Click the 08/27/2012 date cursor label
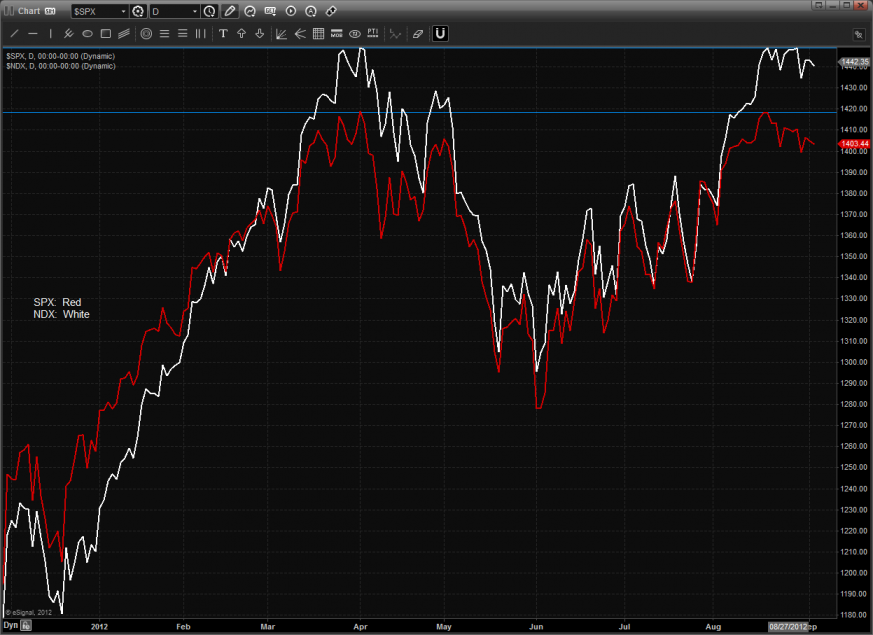 click(x=788, y=627)
